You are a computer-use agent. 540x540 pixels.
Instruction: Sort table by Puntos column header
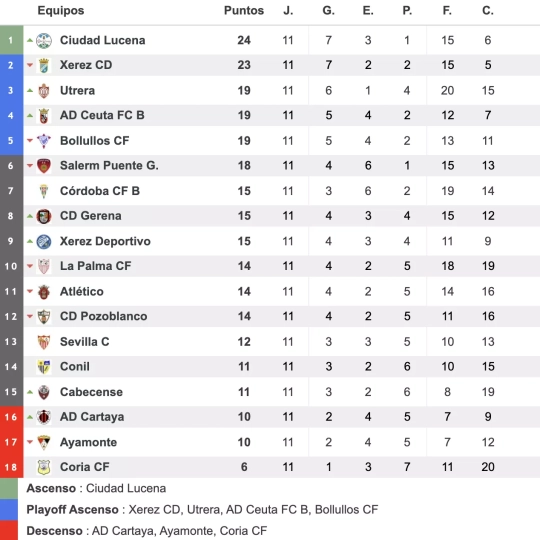pyautogui.click(x=244, y=10)
